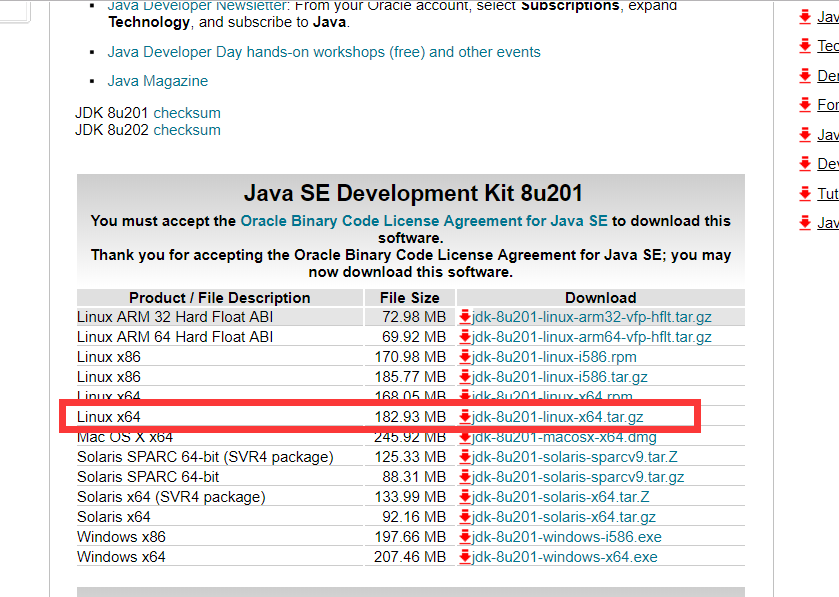Select file size '182.93 MB'

click(410, 417)
